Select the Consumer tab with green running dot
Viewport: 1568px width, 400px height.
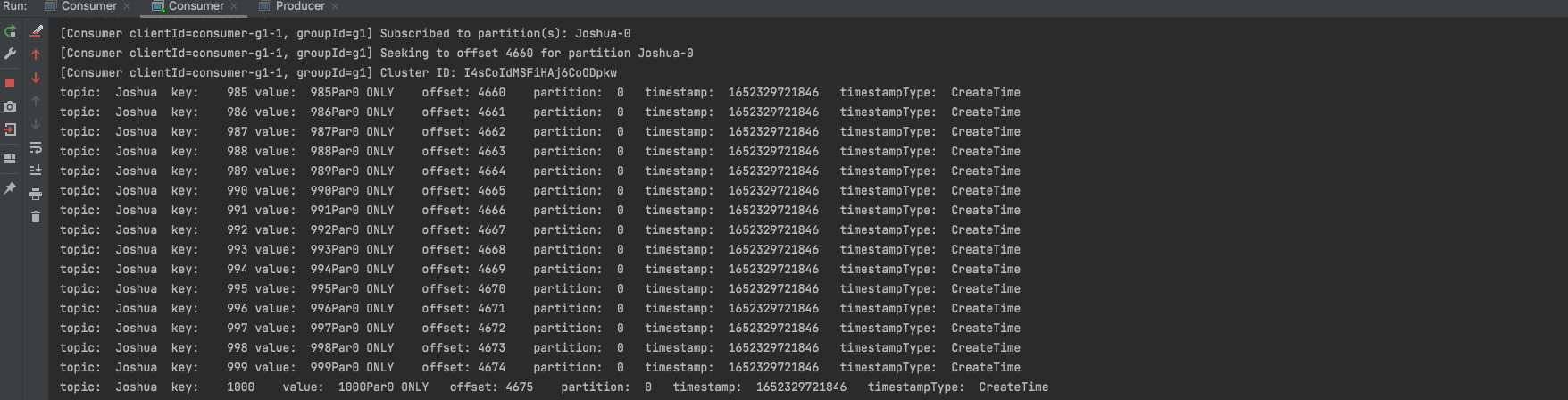[x=195, y=6]
